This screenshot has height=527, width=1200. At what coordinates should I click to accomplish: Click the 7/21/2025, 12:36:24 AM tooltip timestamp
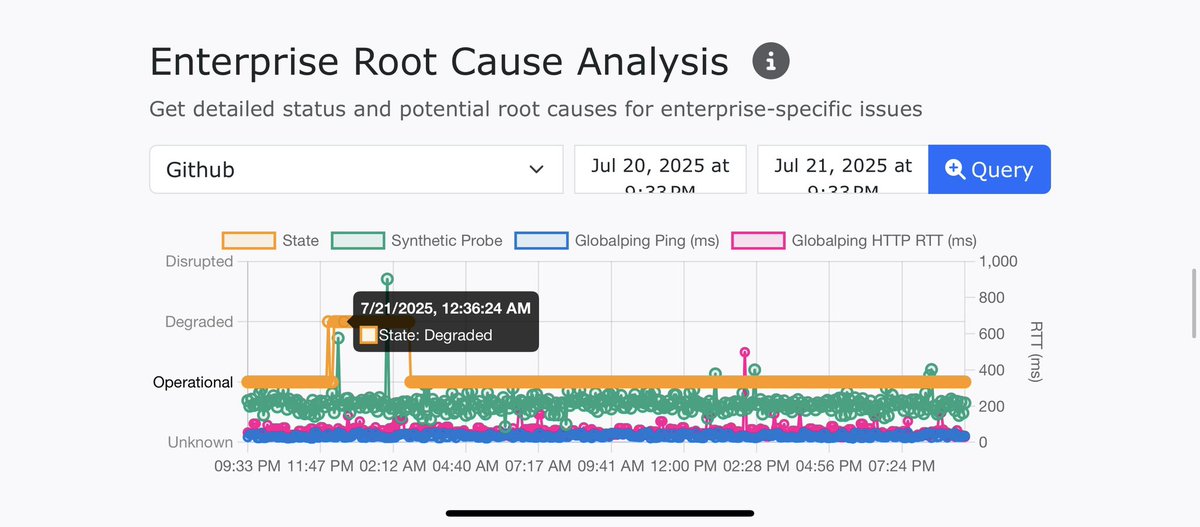tap(445, 307)
